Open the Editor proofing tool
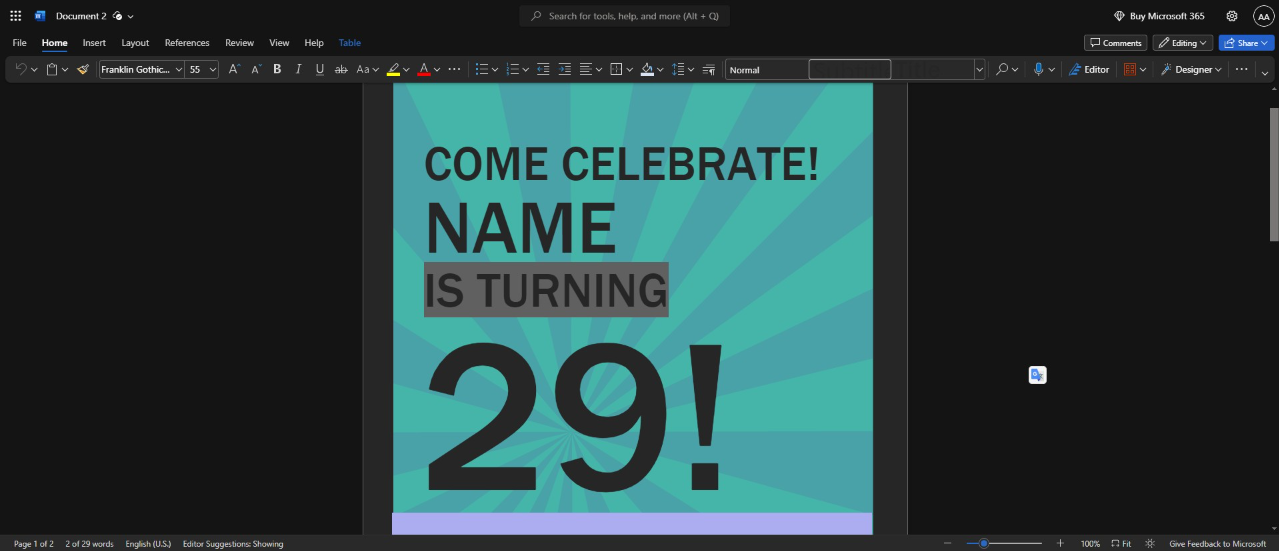1279x551 pixels. click(1089, 70)
